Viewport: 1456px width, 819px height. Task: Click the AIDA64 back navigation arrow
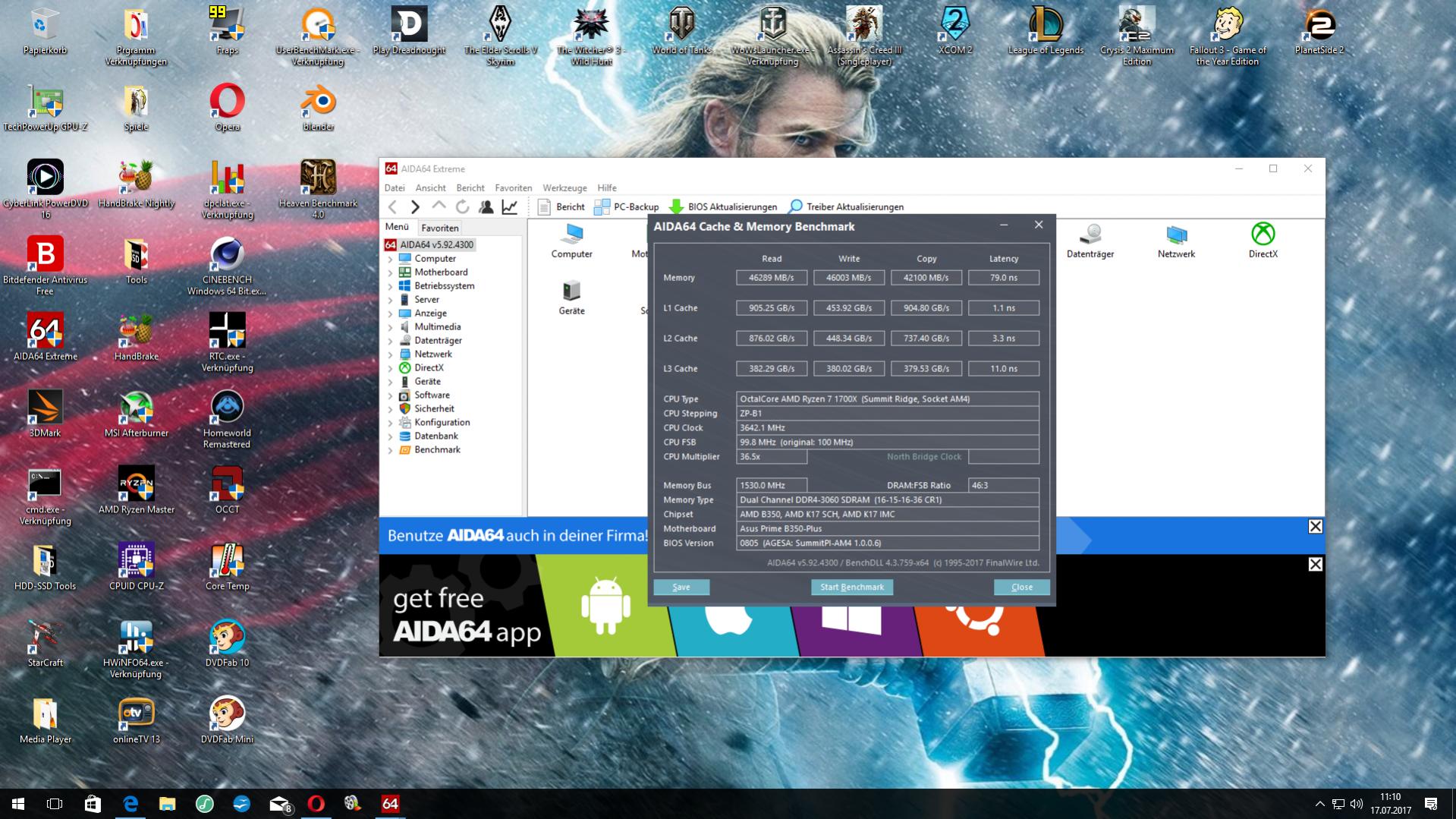coord(392,206)
